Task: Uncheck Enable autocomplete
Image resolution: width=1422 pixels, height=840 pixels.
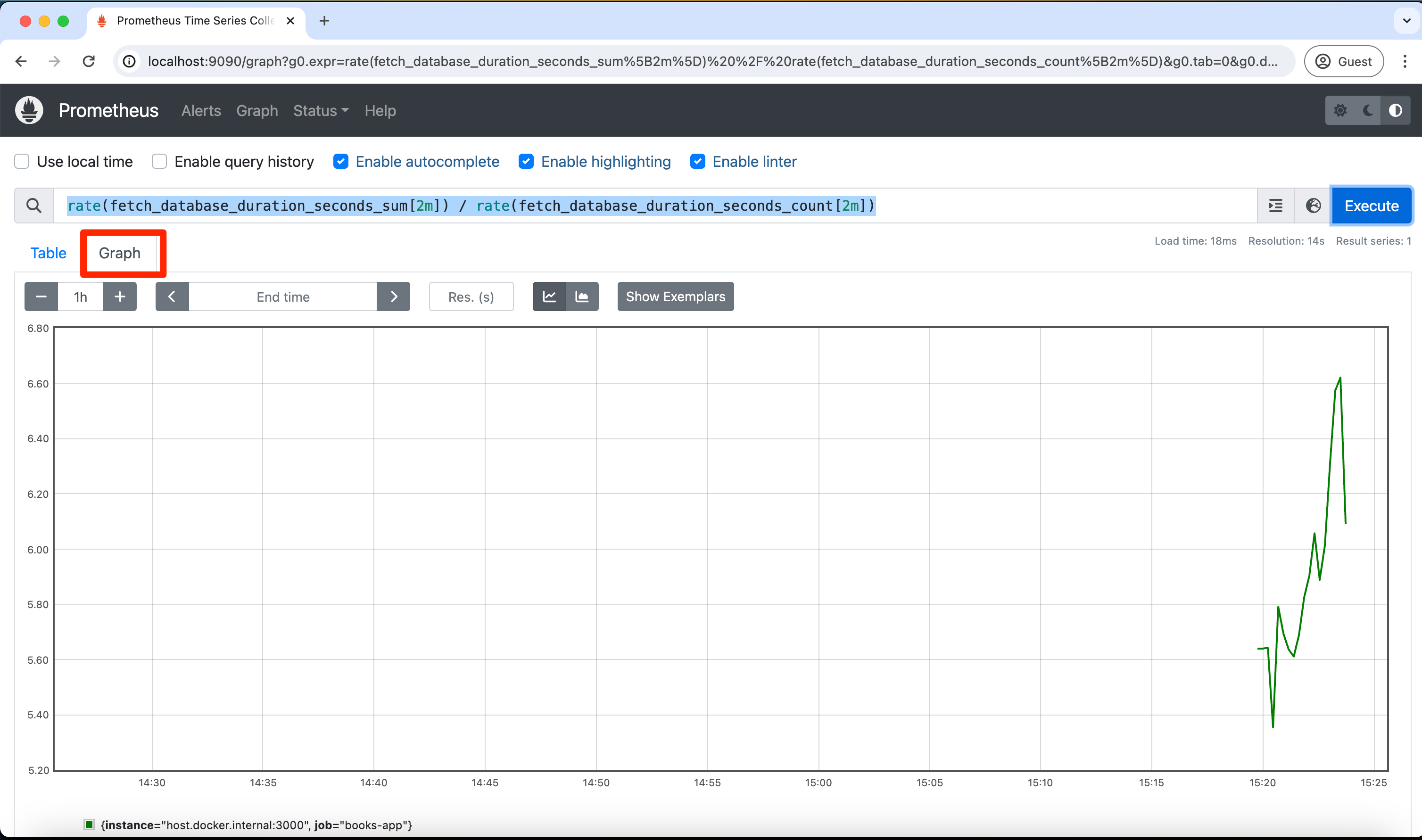Action: (x=341, y=161)
